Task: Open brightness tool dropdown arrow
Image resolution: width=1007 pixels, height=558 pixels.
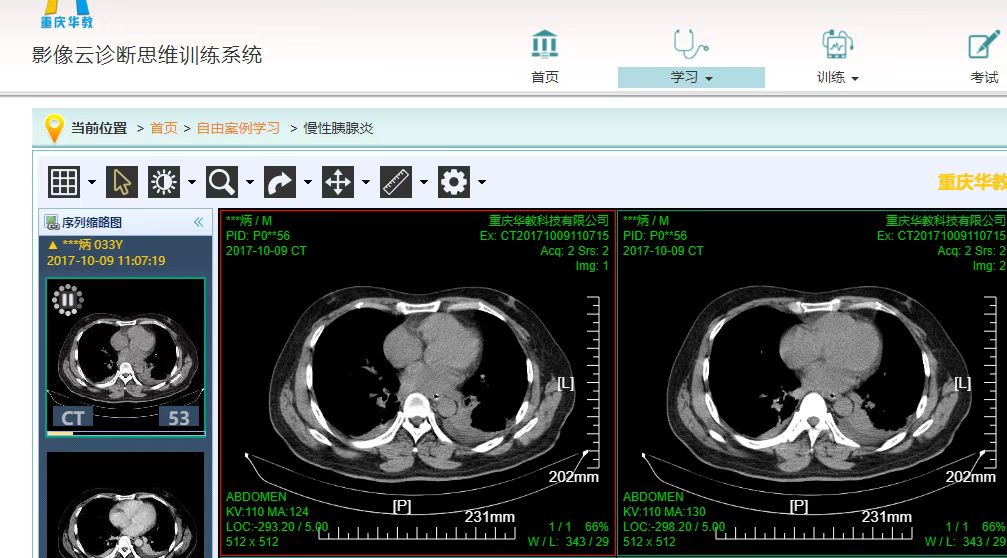Action: coord(192,182)
